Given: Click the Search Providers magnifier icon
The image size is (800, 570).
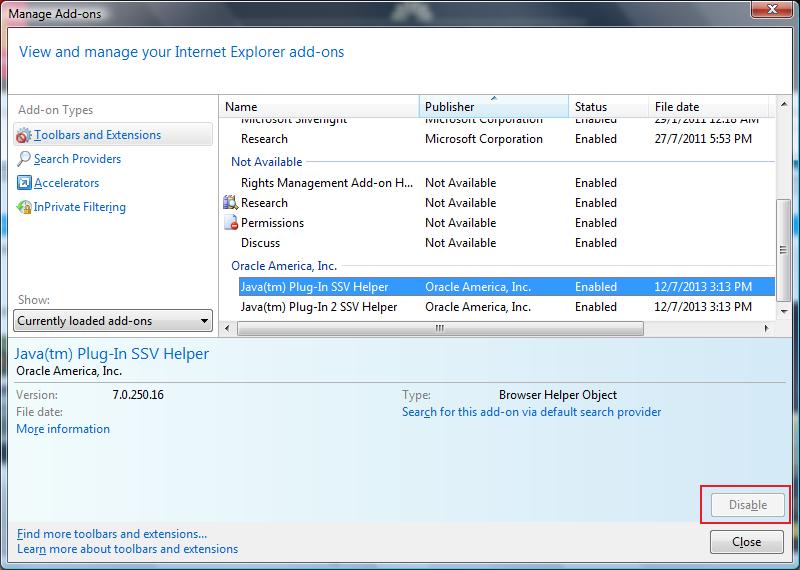Looking at the screenshot, I should point(23,159).
